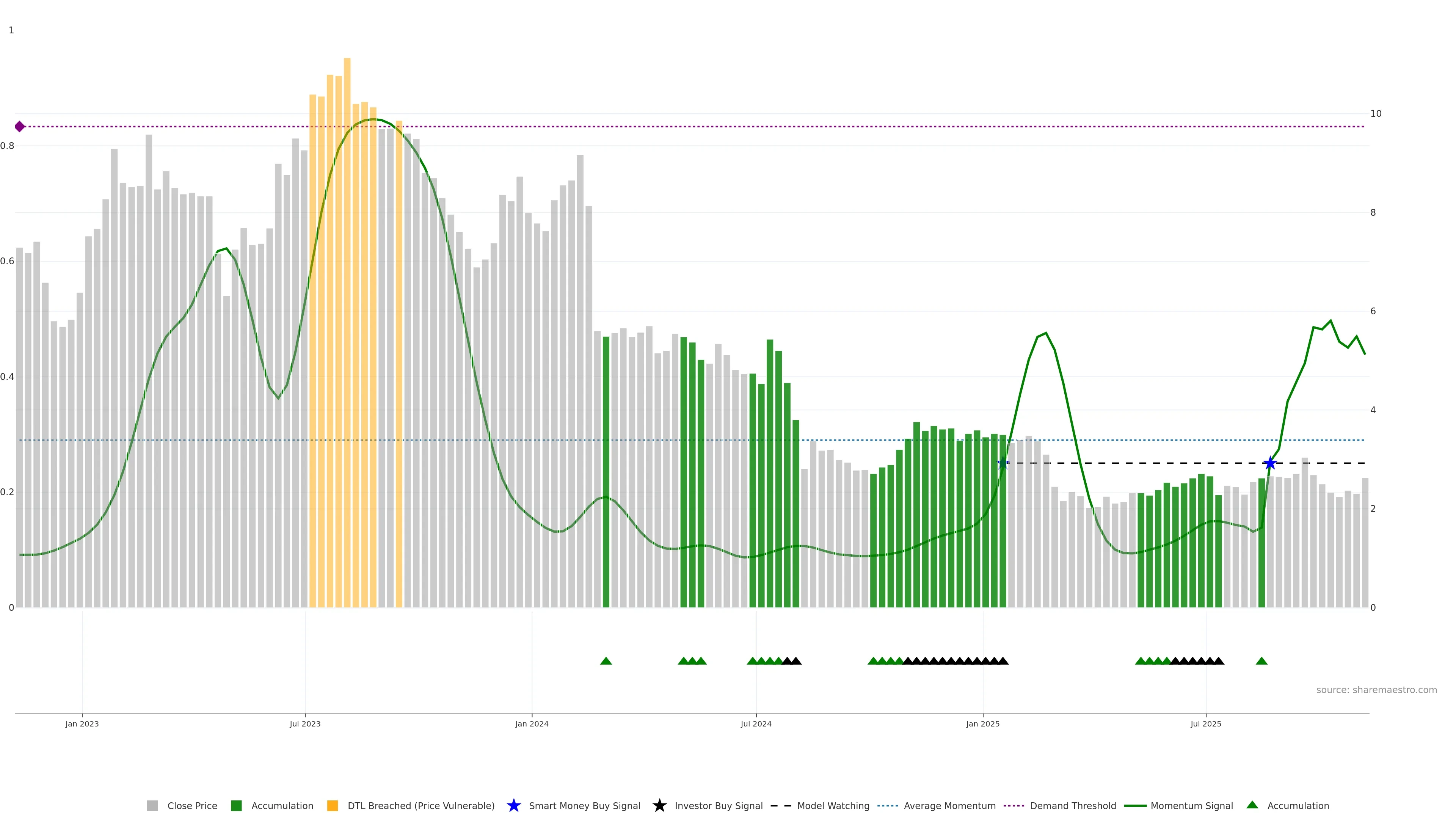The image size is (1456, 819).
Task: Toggle the Momentum Signal legend label
Action: pyautogui.click(x=1191, y=805)
